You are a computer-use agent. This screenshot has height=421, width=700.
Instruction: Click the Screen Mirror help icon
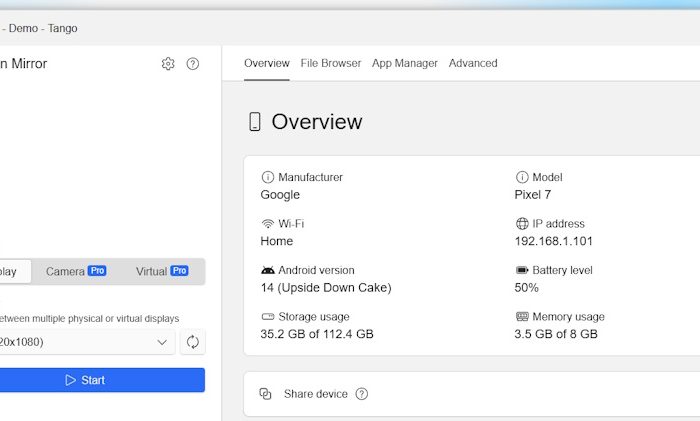tap(193, 64)
